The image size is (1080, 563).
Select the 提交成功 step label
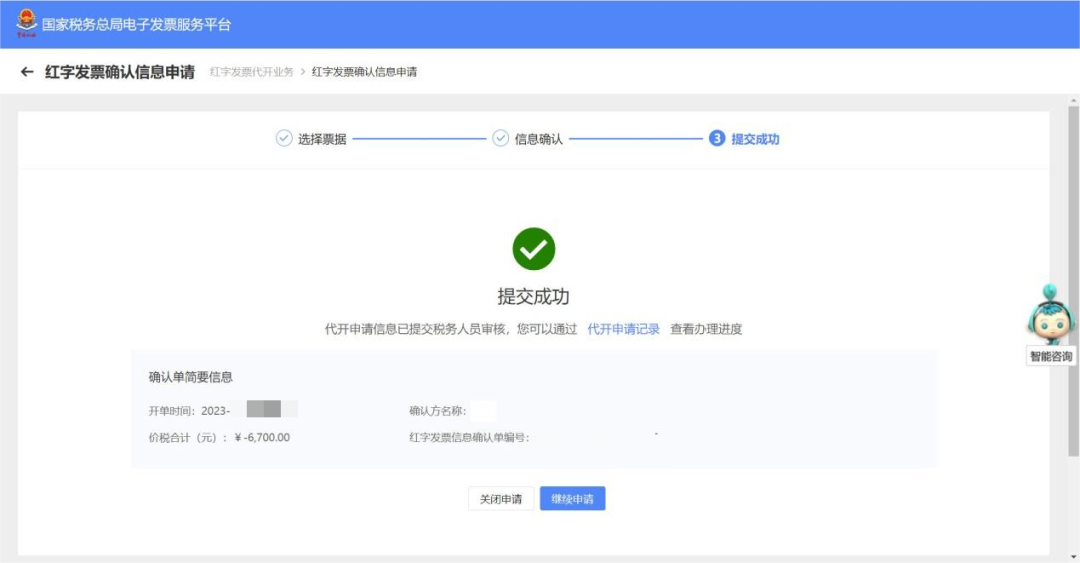click(x=755, y=139)
